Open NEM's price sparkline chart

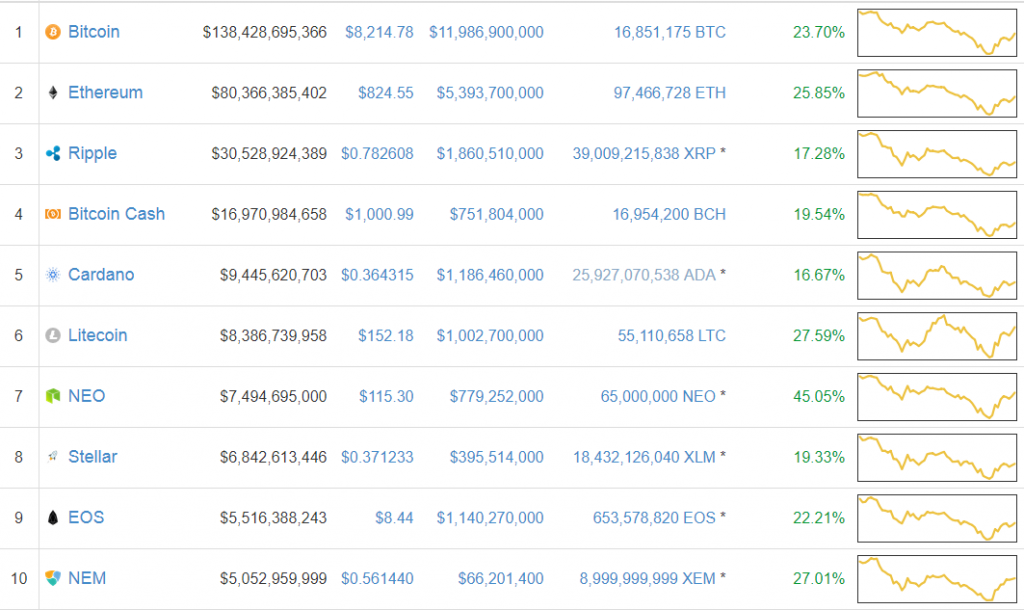(937, 579)
